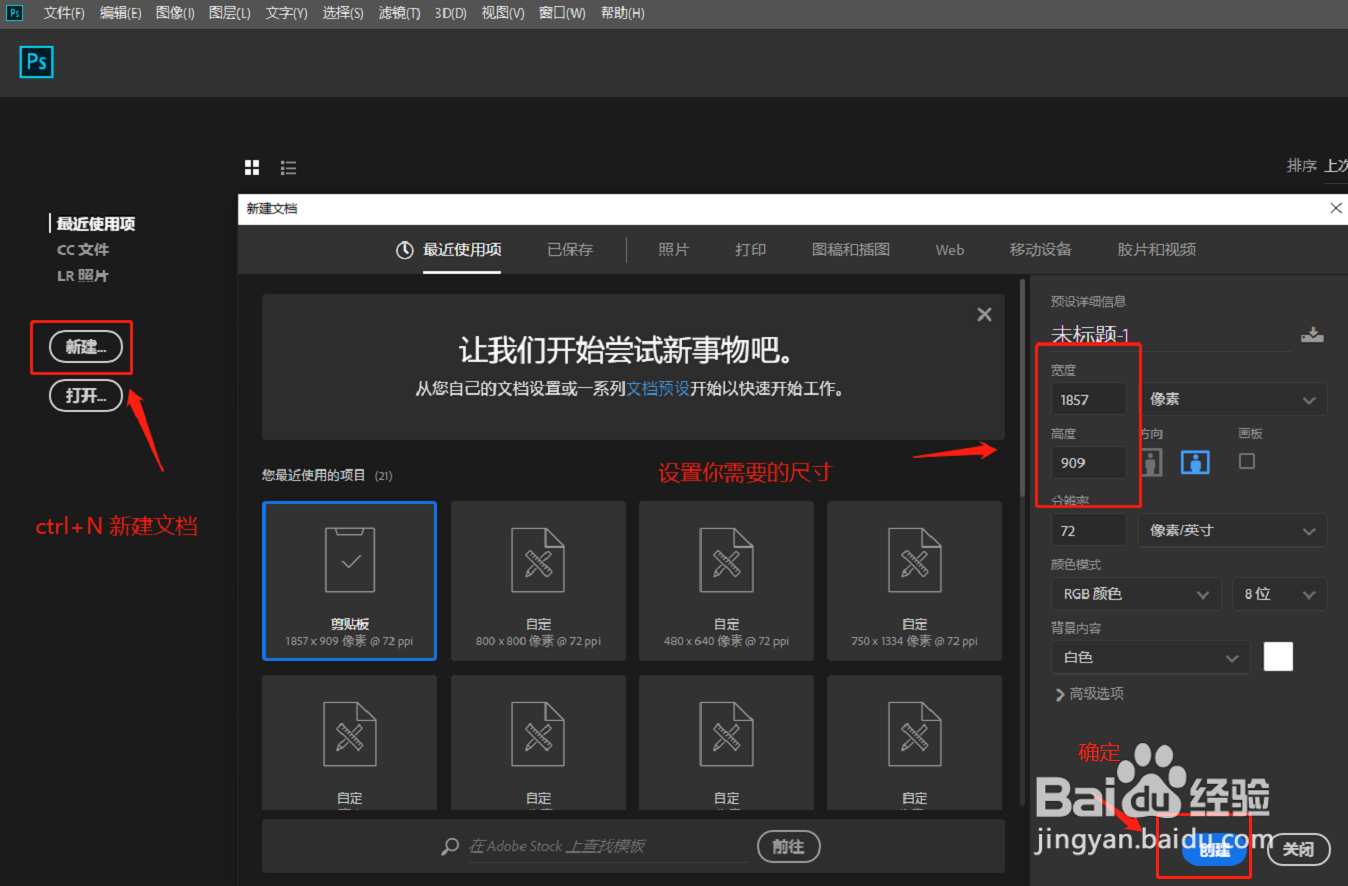
Task: Click the Photoshop home logo icon
Action: (36, 62)
